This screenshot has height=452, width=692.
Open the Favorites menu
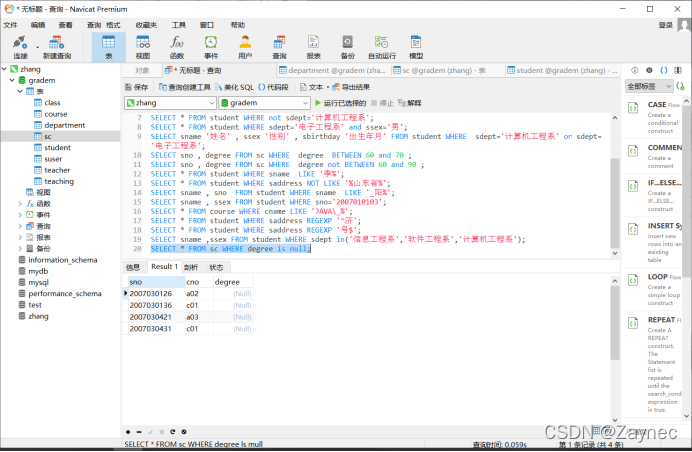[x=146, y=25]
